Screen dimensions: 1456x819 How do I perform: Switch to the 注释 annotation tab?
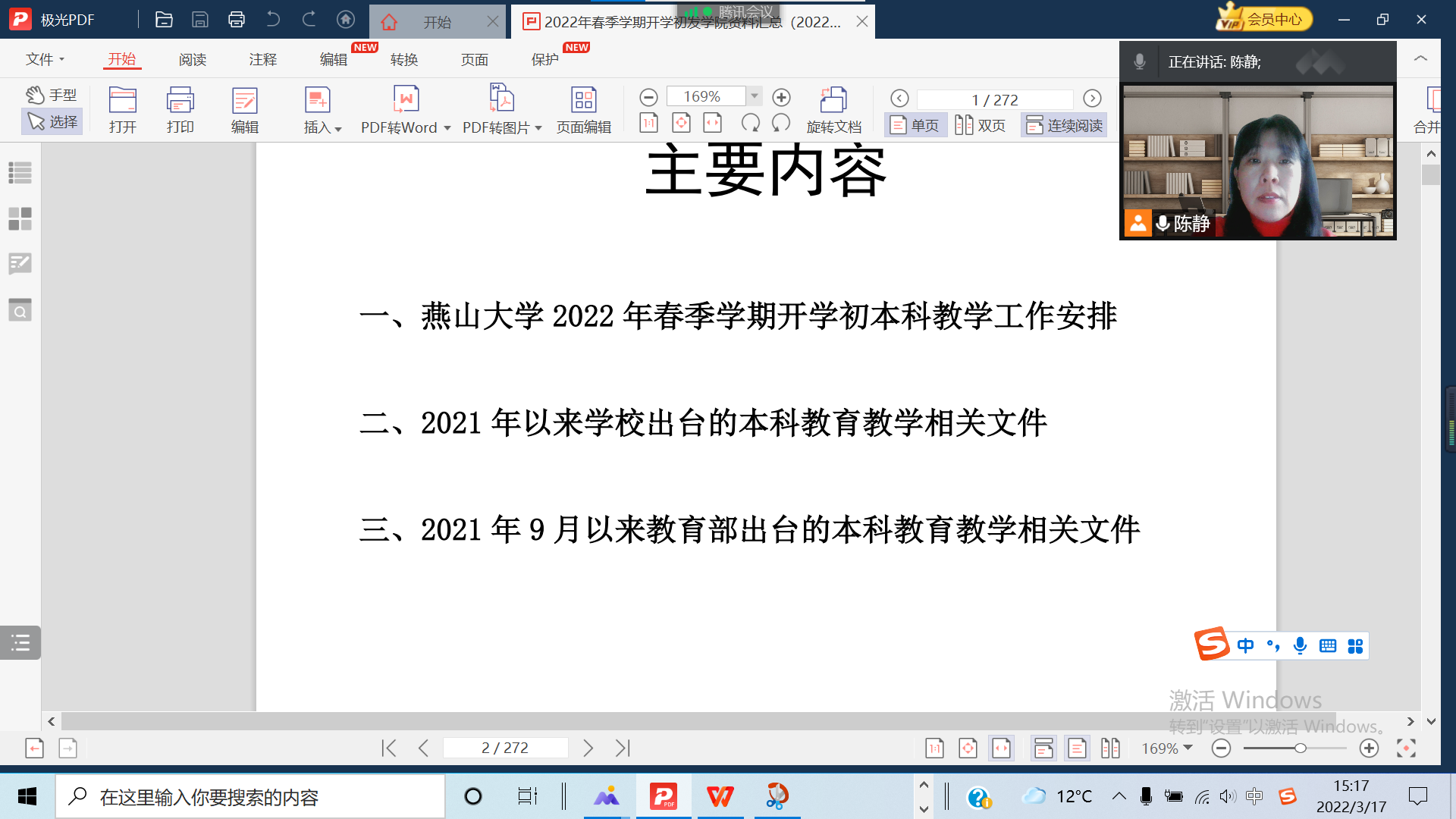pyautogui.click(x=263, y=59)
